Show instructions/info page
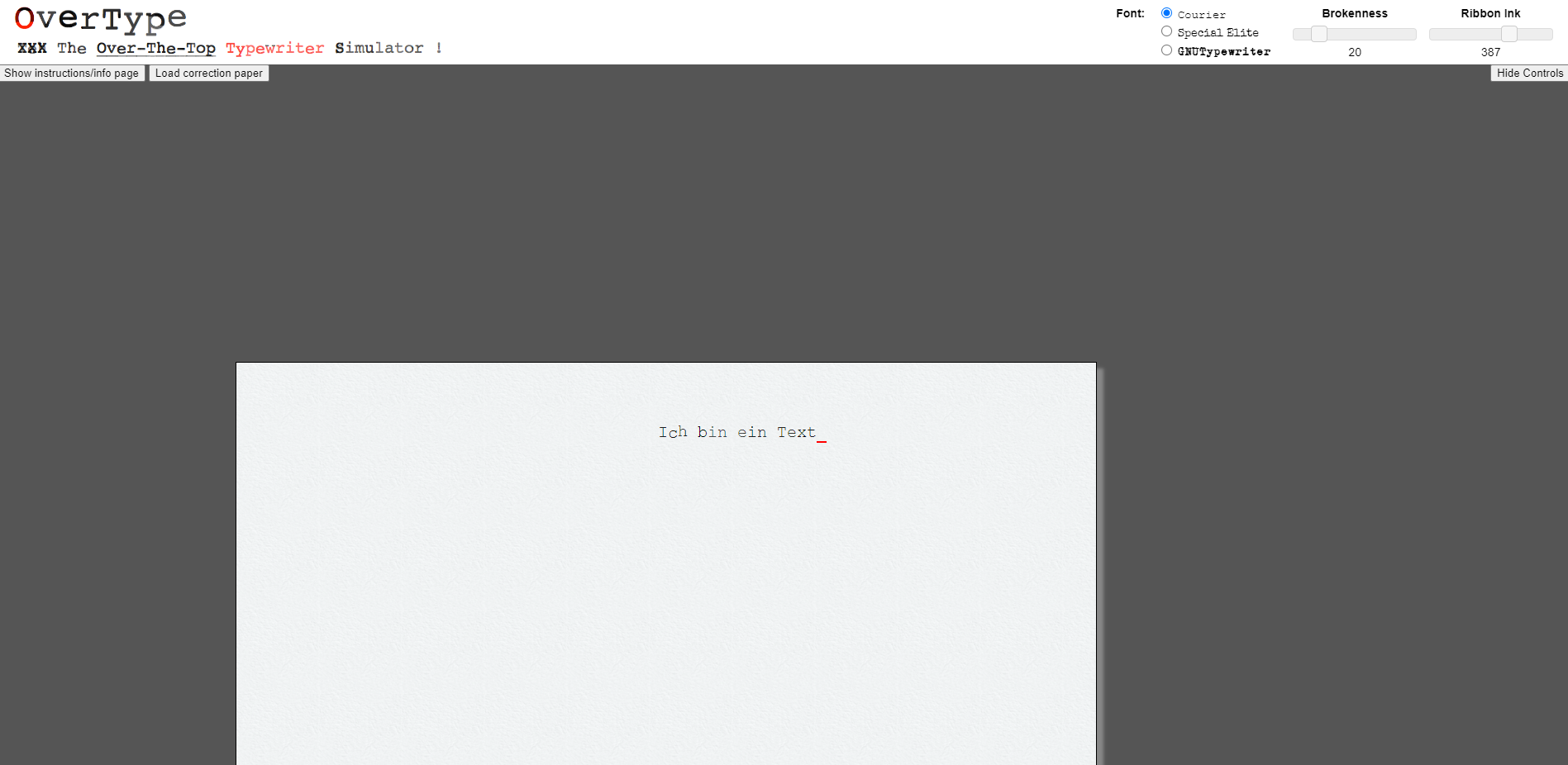1568x765 pixels. click(x=72, y=73)
